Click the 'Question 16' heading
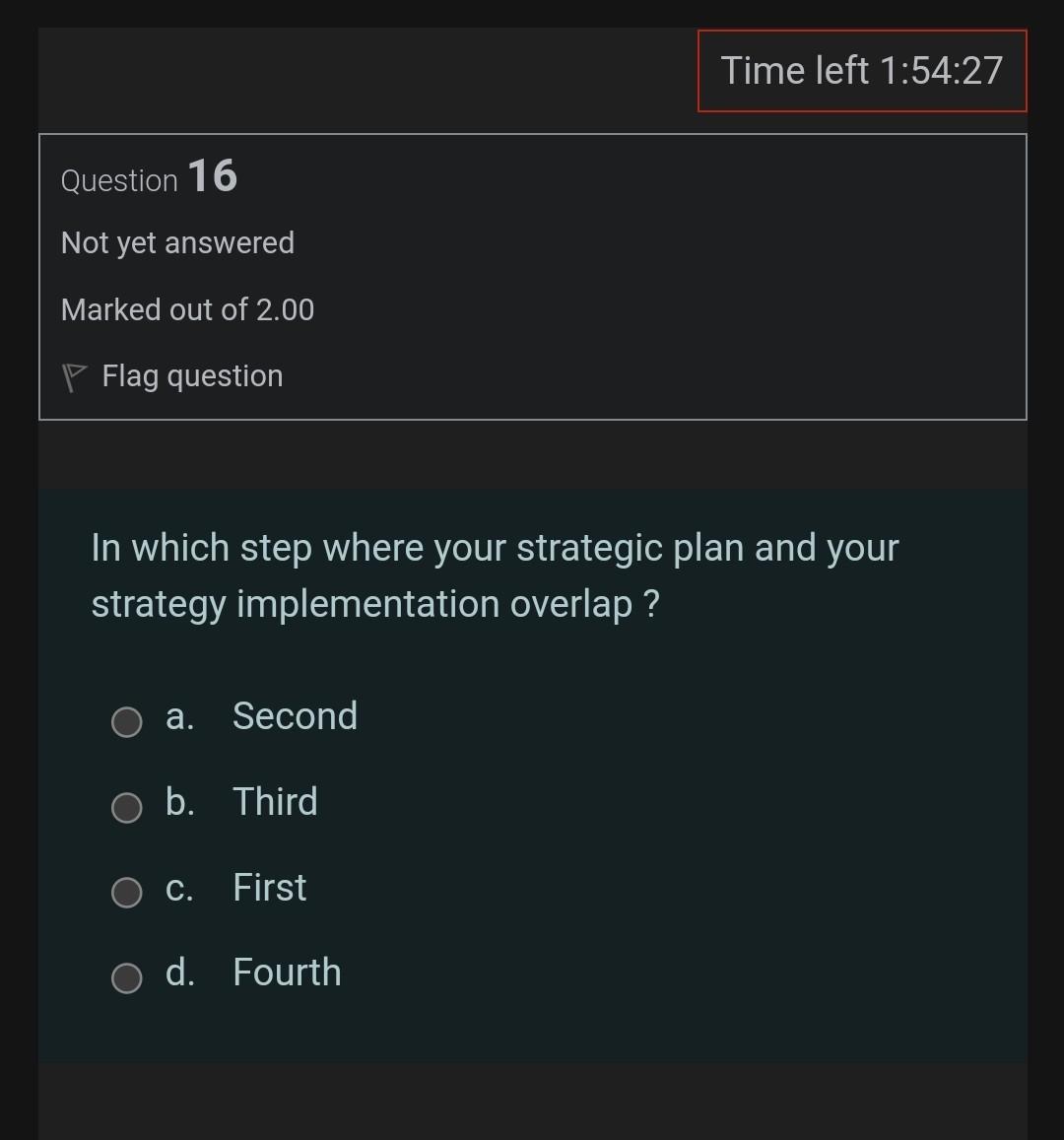The image size is (1064, 1140). tap(148, 178)
